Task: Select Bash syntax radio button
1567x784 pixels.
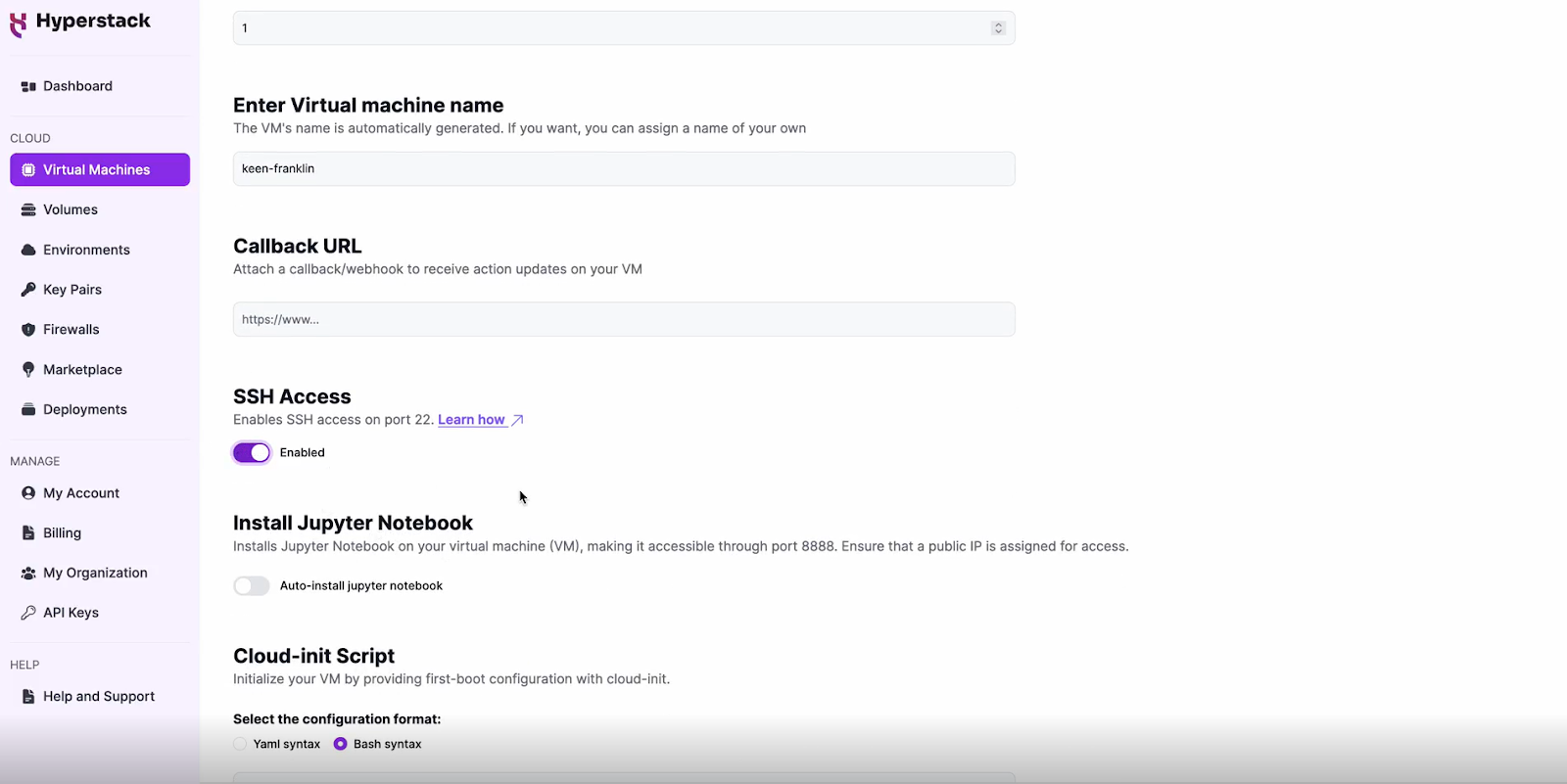Action: click(339, 744)
